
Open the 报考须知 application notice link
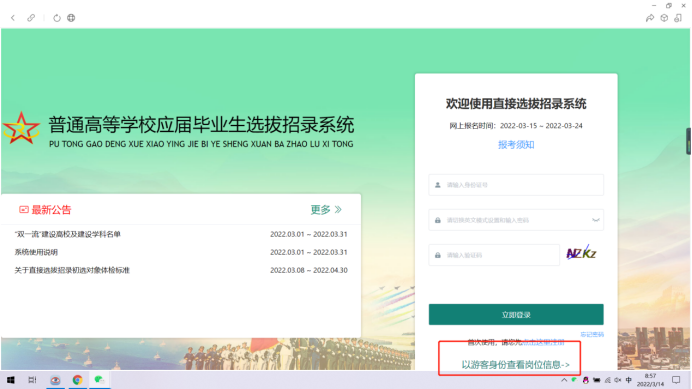(x=516, y=145)
